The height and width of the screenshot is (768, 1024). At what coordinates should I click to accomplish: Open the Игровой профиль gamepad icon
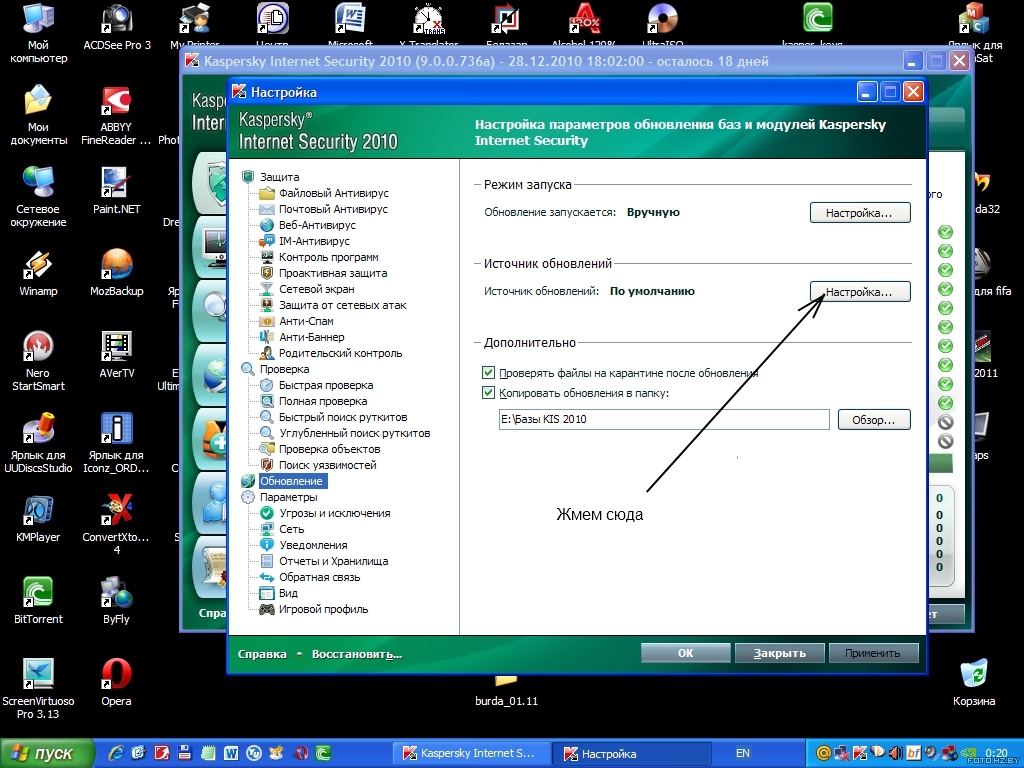pos(266,609)
